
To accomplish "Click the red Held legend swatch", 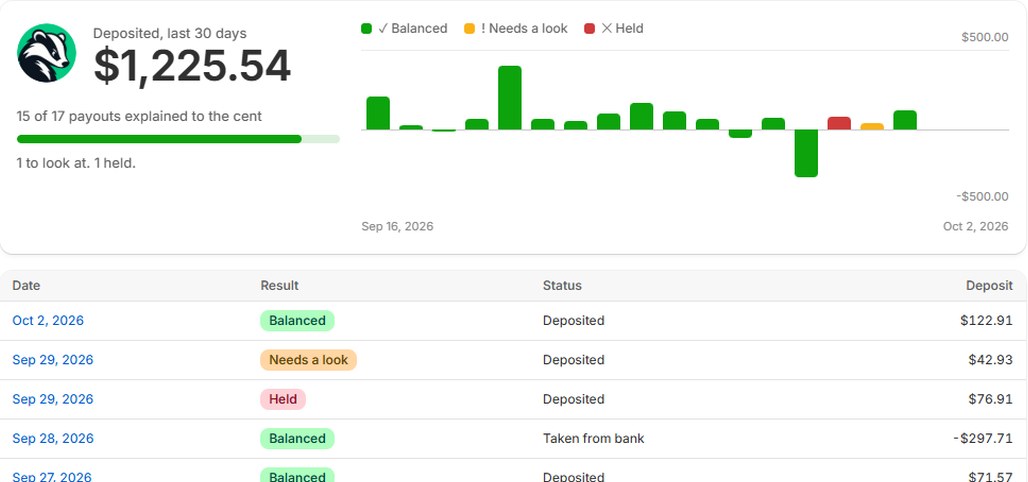I will (589, 29).
